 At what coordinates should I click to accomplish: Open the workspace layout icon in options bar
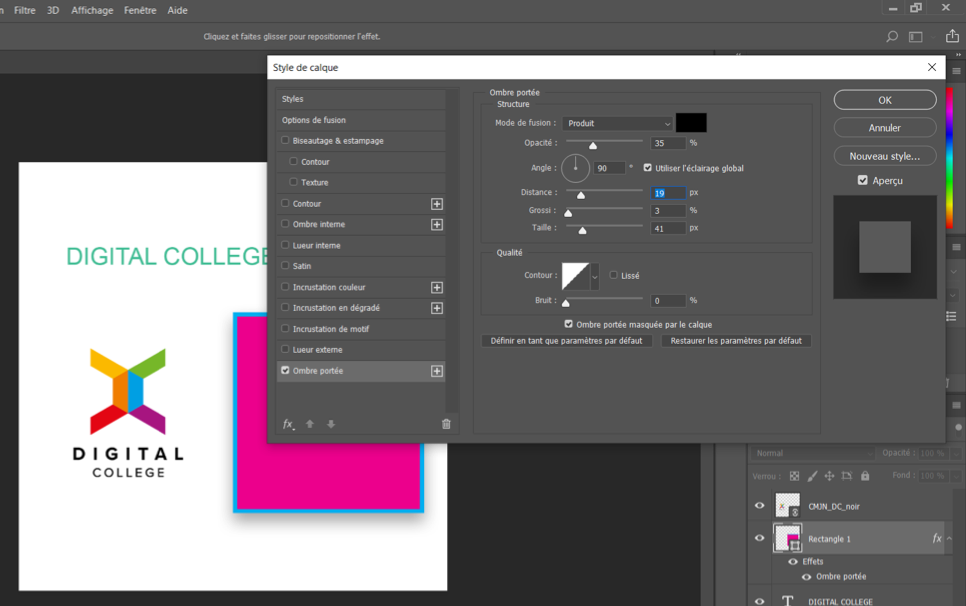(915, 37)
